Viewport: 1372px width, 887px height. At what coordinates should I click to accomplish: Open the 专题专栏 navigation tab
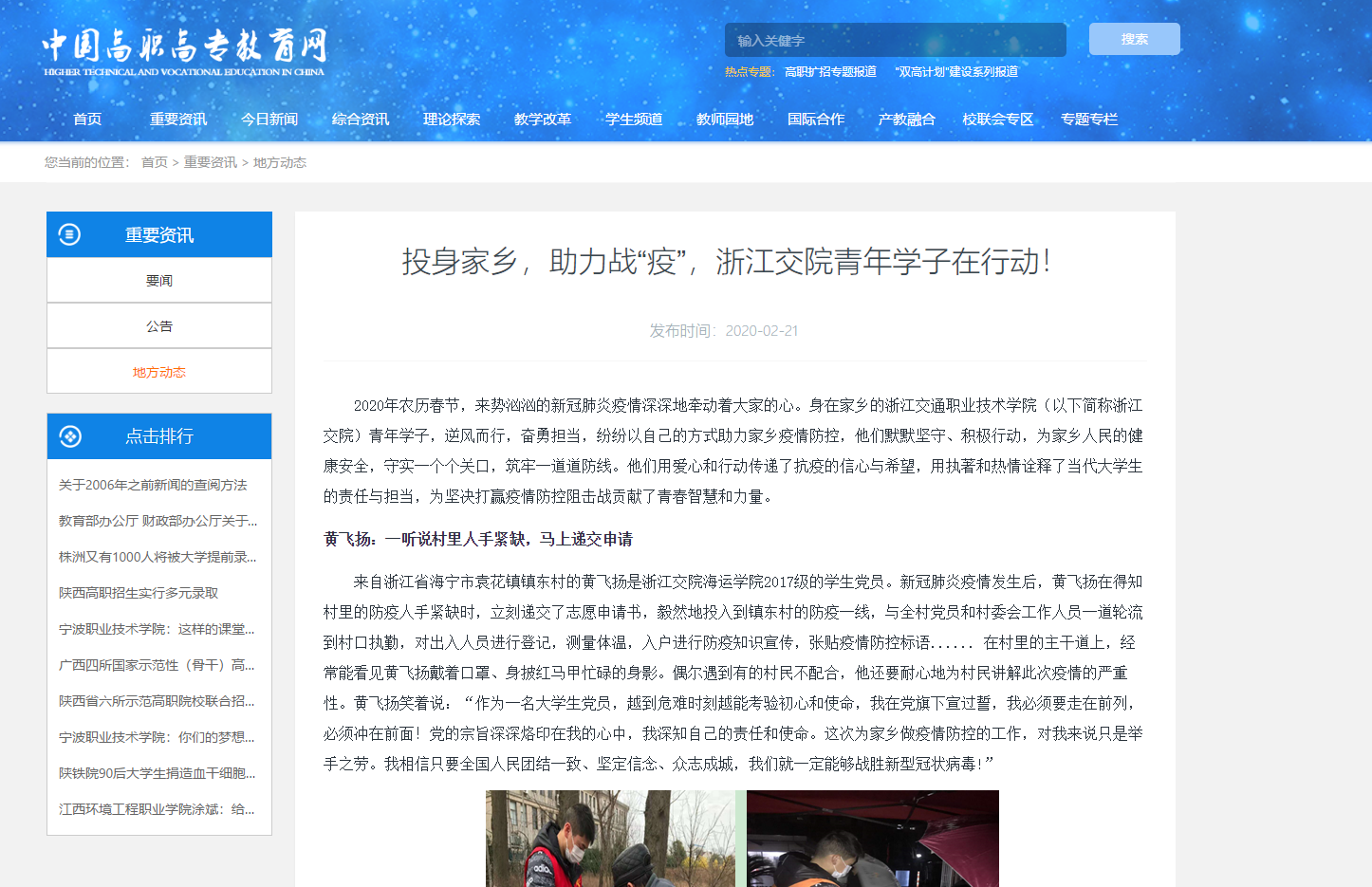[1089, 120]
